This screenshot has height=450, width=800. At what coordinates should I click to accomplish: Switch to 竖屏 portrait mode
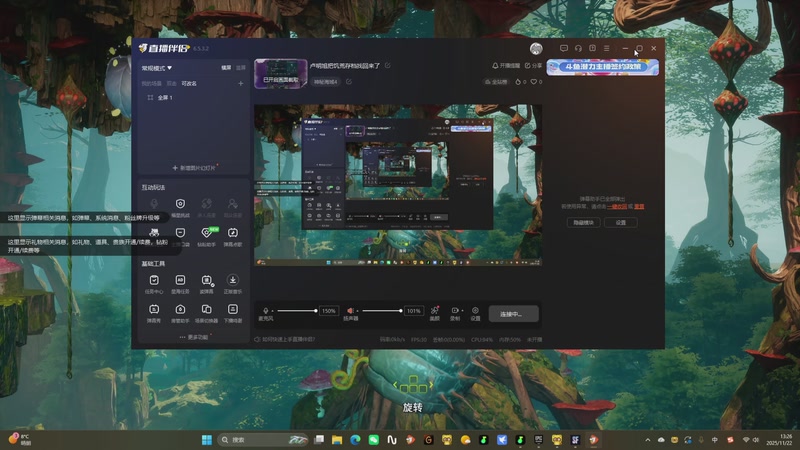click(x=241, y=68)
